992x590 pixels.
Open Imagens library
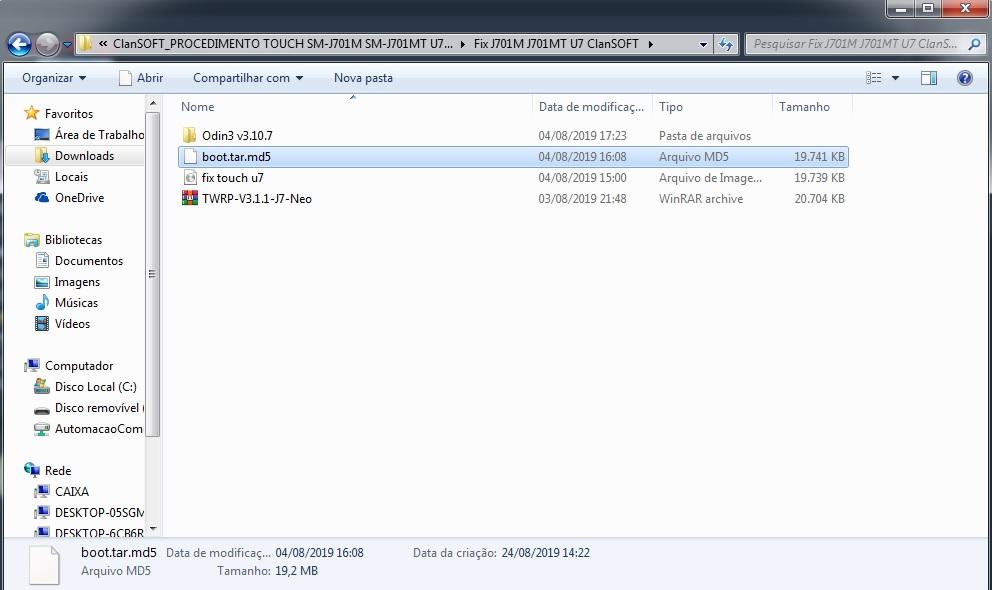pyautogui.click(x=67, y=281)
